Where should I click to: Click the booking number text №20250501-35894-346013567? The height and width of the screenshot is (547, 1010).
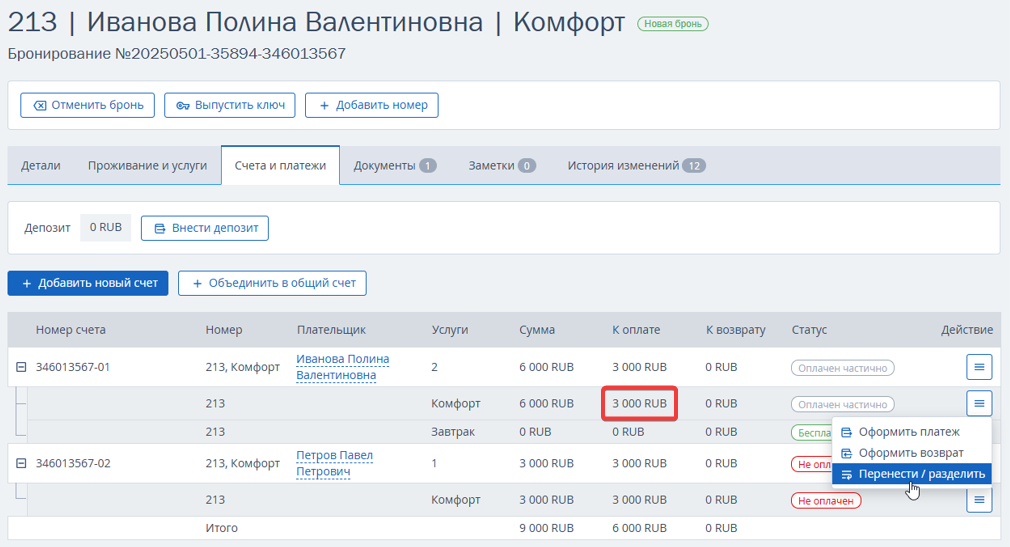230,53
